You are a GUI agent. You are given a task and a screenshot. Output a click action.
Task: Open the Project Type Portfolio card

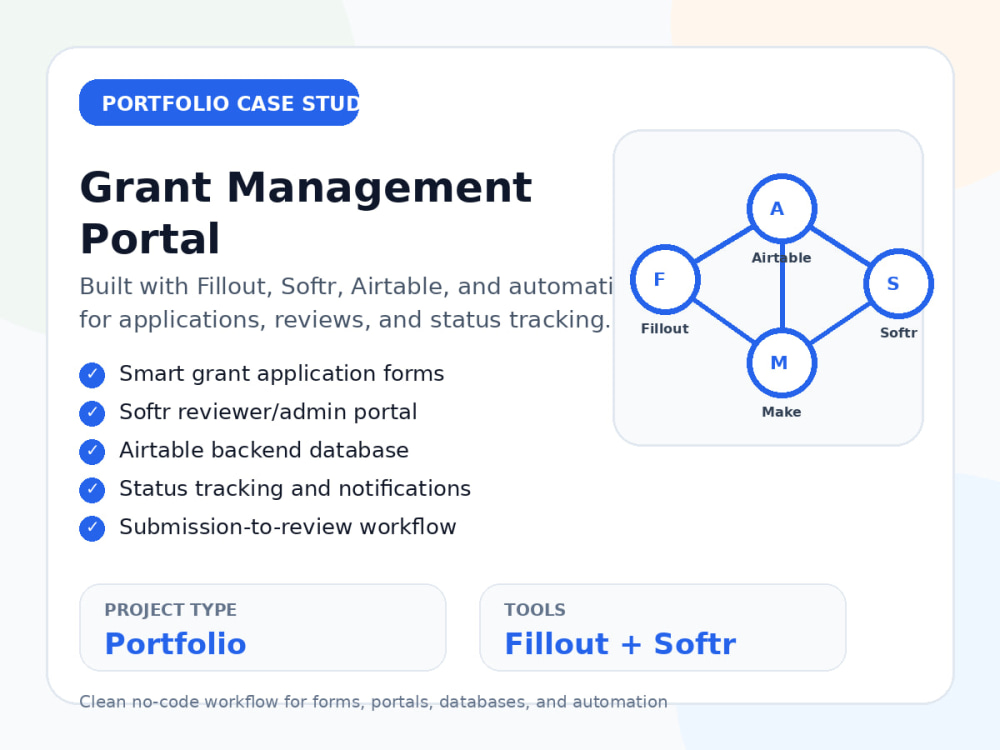(x=263, y=628)
